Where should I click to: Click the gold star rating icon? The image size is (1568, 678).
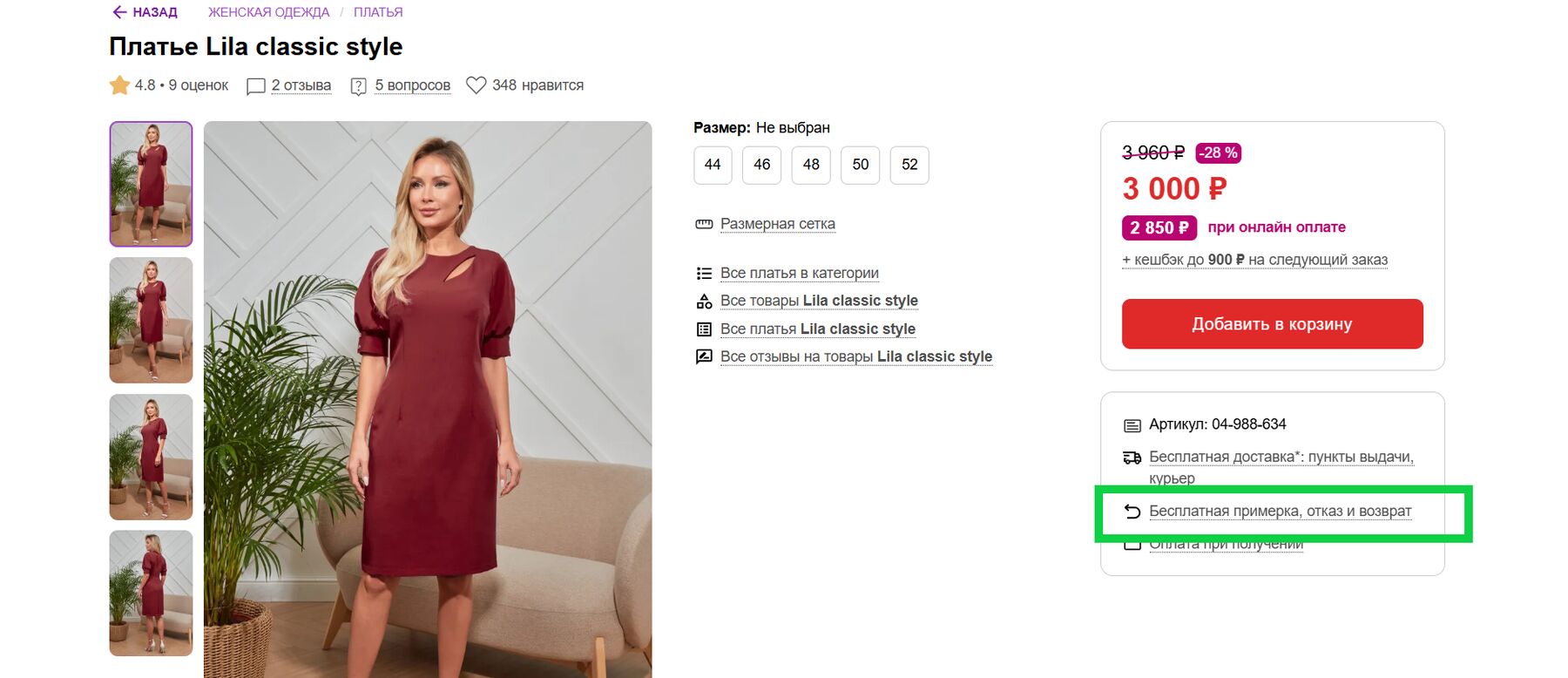(x=119, y=85)
